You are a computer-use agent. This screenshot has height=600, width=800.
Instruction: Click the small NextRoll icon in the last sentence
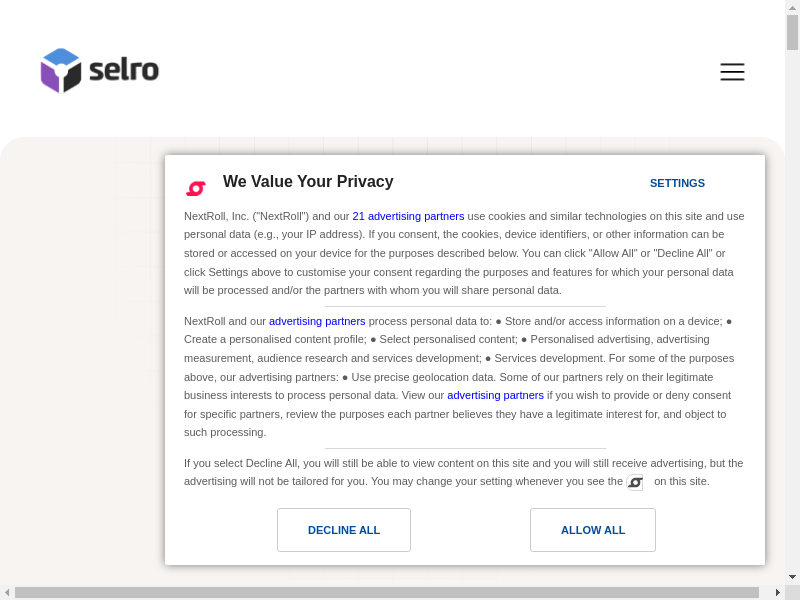(635, 482)
